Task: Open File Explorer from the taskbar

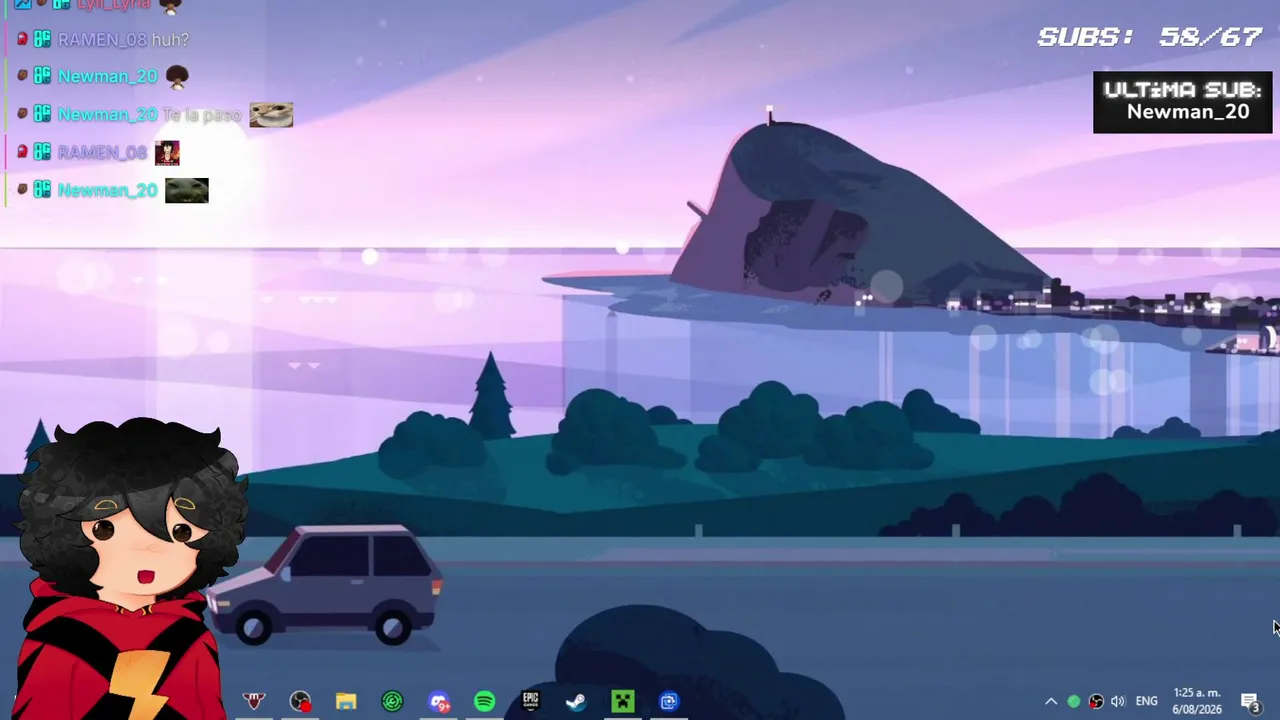Action: [346, 701]
